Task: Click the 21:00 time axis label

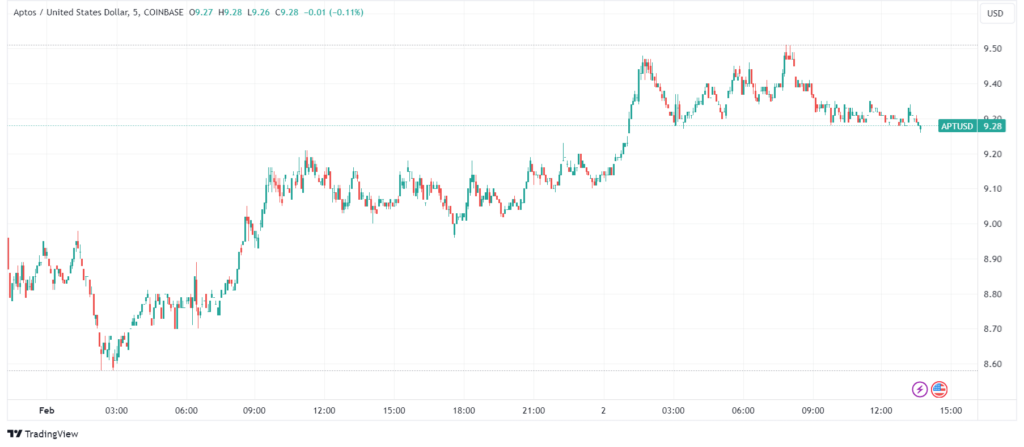Action: tap(533, 410)
